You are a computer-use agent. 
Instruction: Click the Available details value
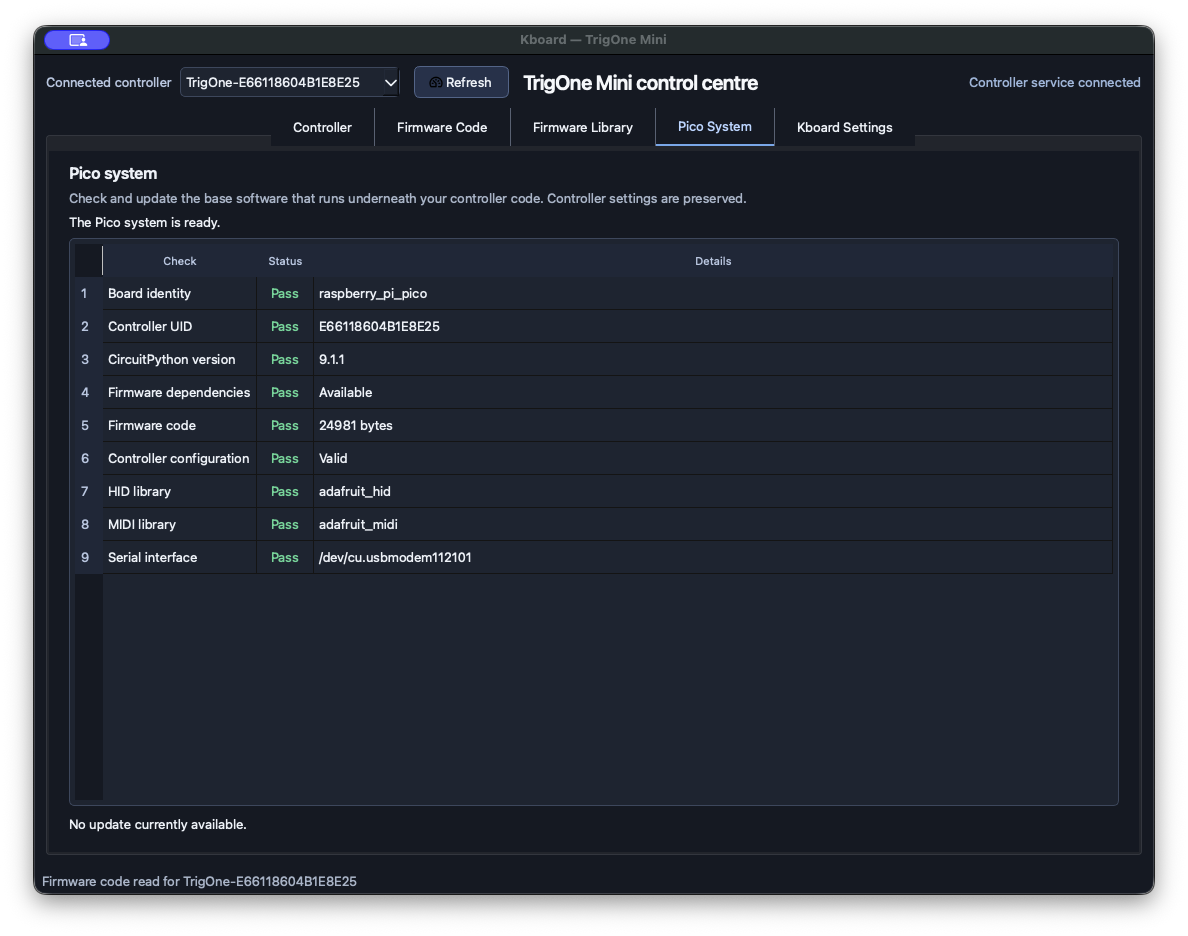(x=345, y=393)
